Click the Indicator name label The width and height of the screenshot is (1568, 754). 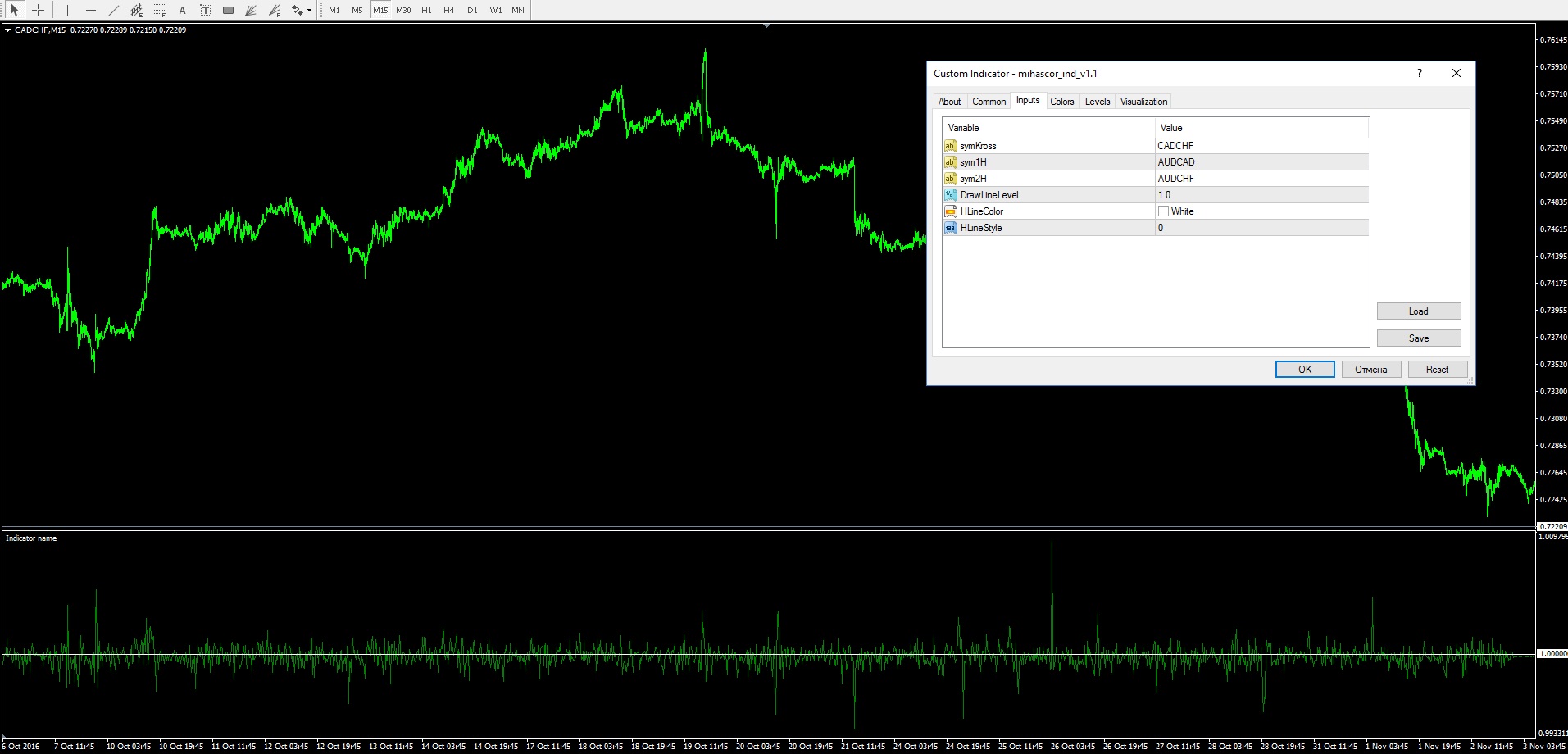31,538
